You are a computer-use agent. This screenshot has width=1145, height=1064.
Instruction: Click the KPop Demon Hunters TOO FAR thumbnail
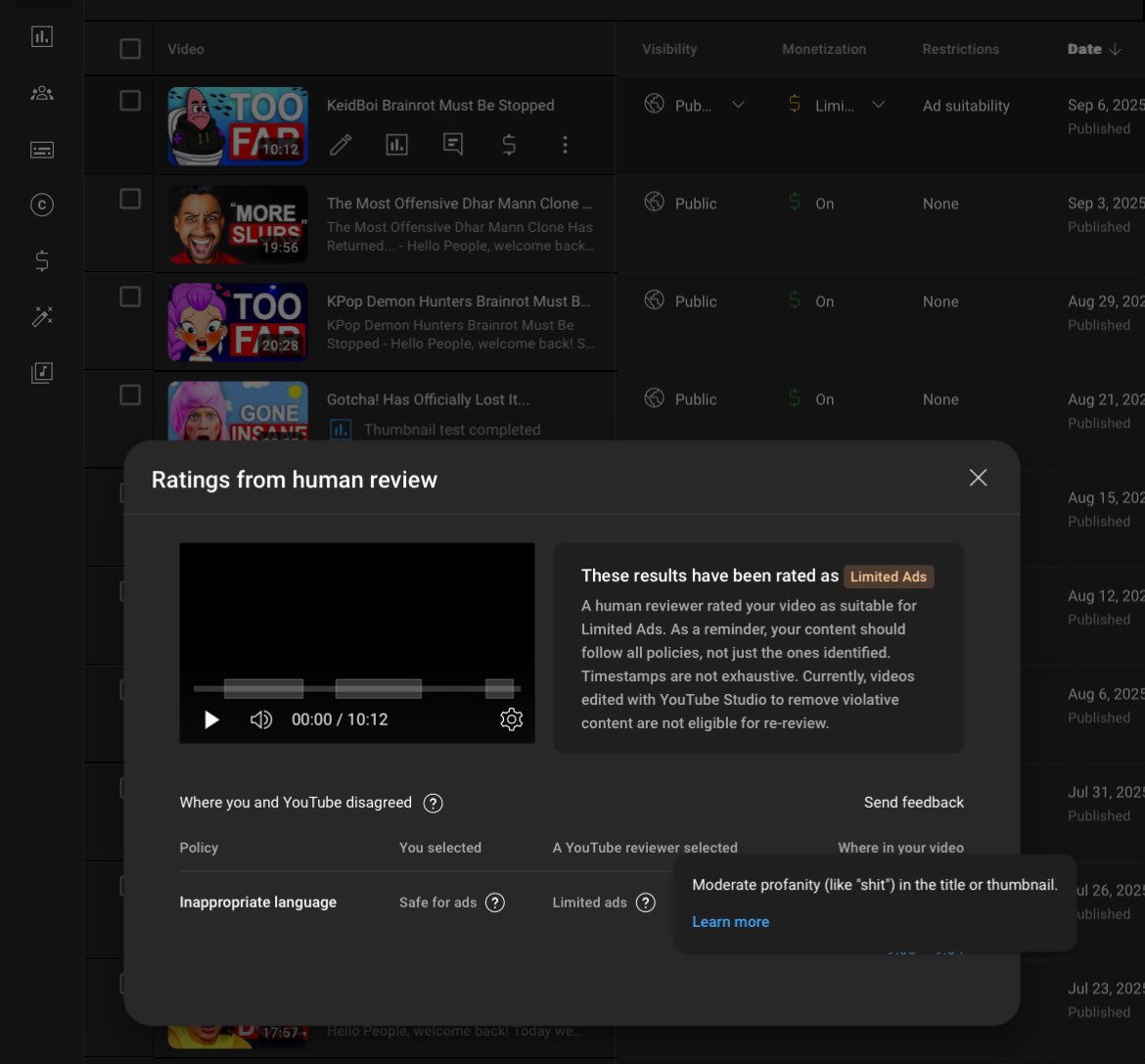point(238,322)
